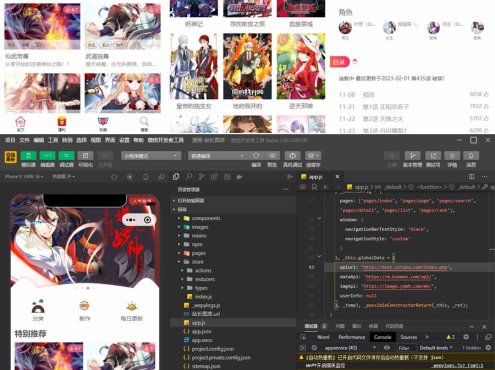Click the 消息 message bell icon
The height and width of the screenshot is (370, 495).
click(471, 156)
